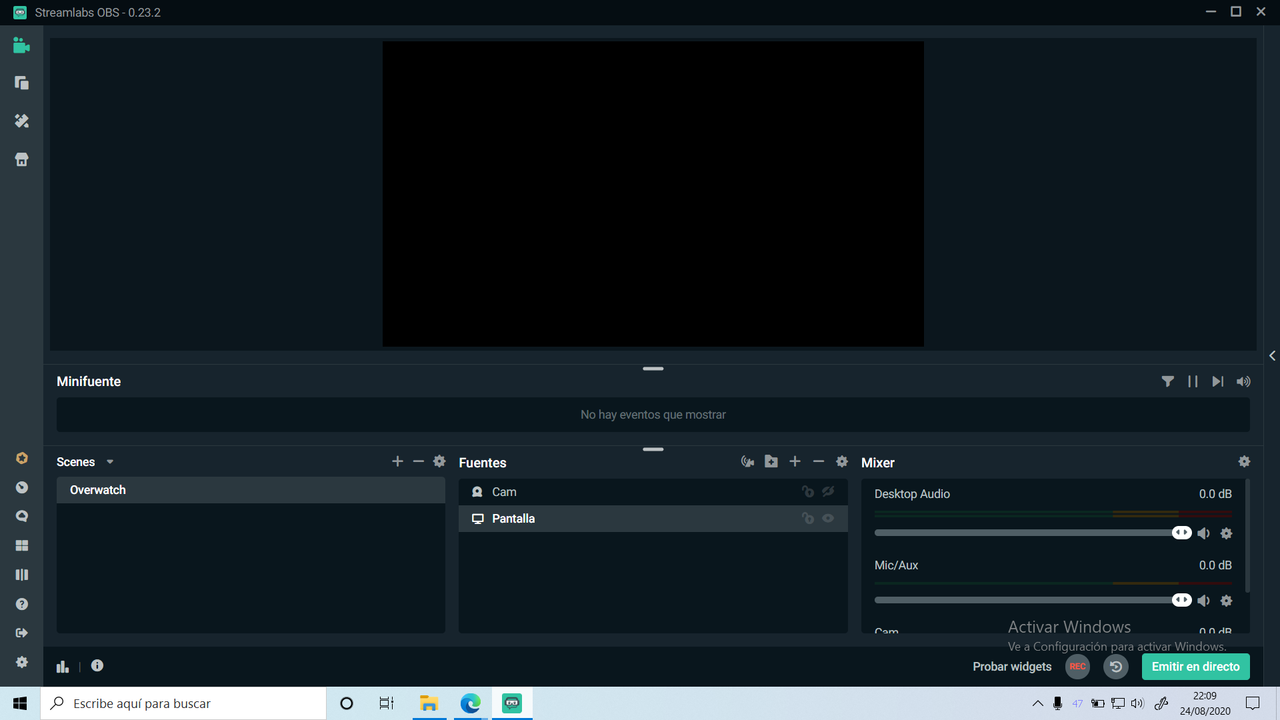Viewport: 1280px width, 720px height.
Task: Open Mic/Aux settings gear
Action: click(x=1226, y=600)
